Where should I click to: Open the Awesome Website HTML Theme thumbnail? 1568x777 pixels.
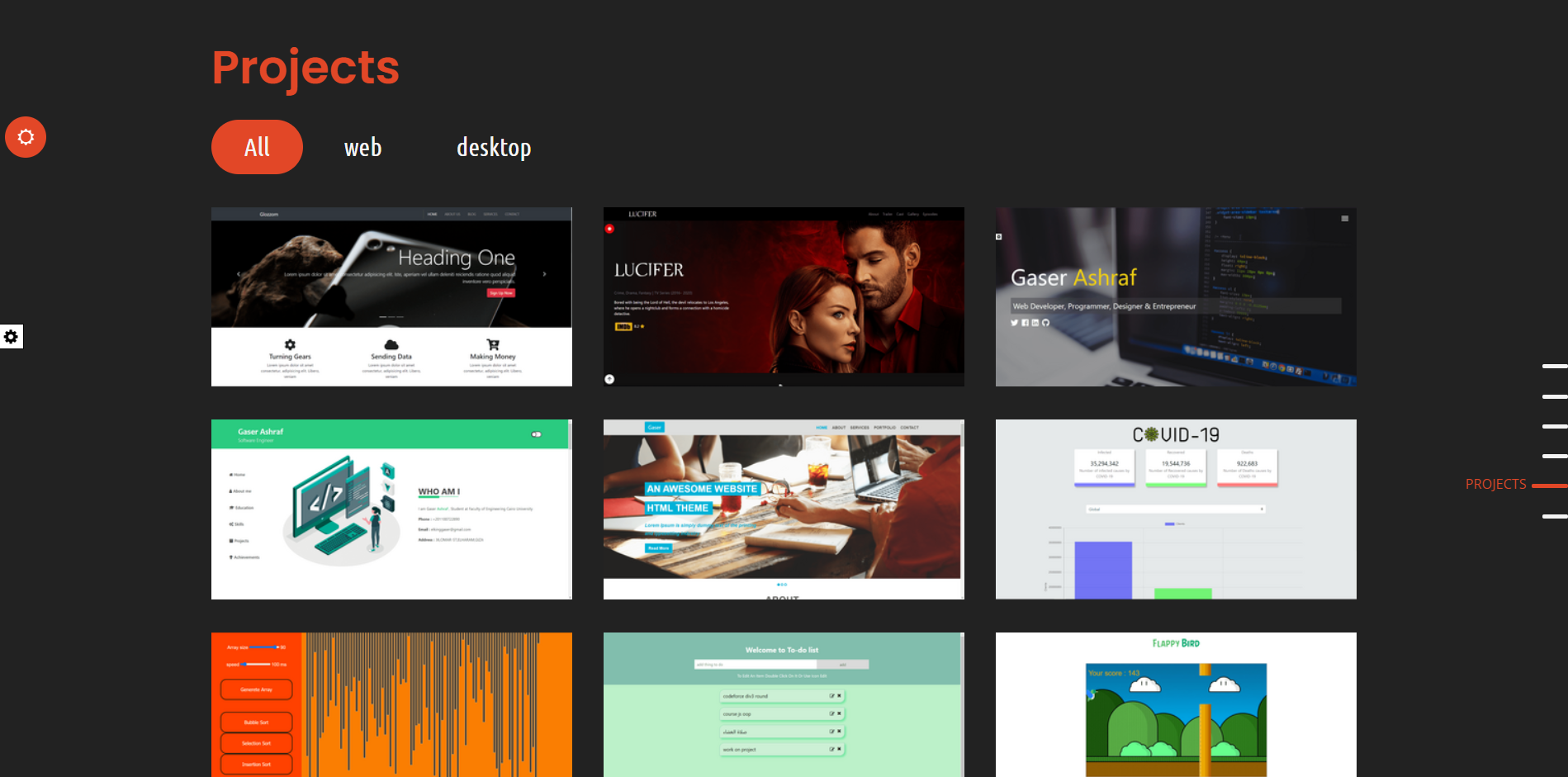click(x=784, y=509)
